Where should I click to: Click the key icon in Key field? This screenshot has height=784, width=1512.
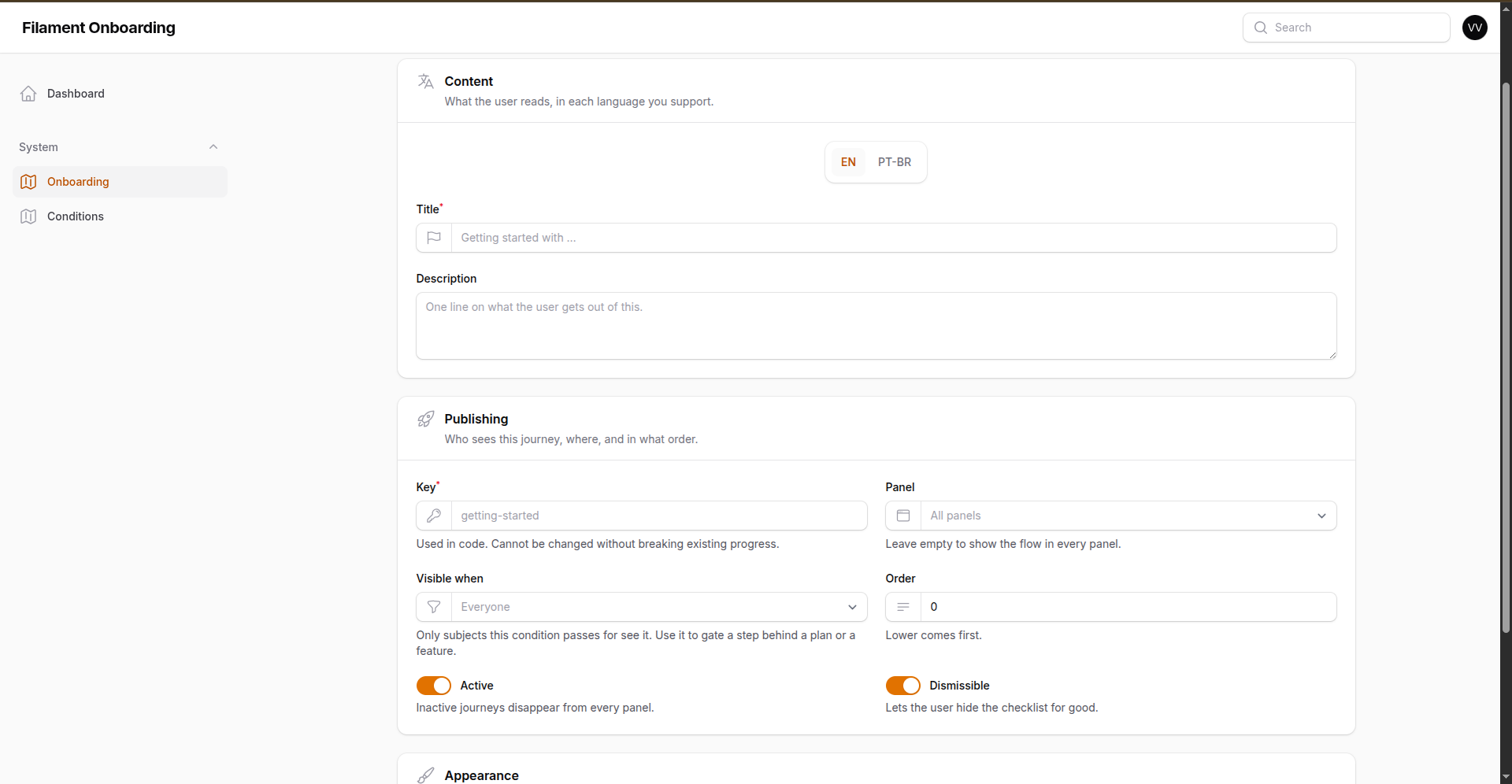pyautogui.click(x=434, y=516)
